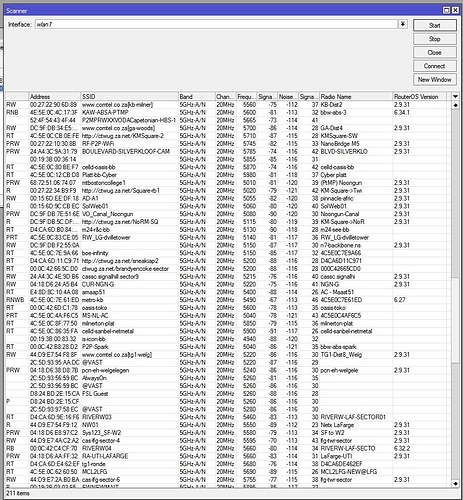Open the column selector dropdown arrow
463x500 pixels.
tap(455, 97)
